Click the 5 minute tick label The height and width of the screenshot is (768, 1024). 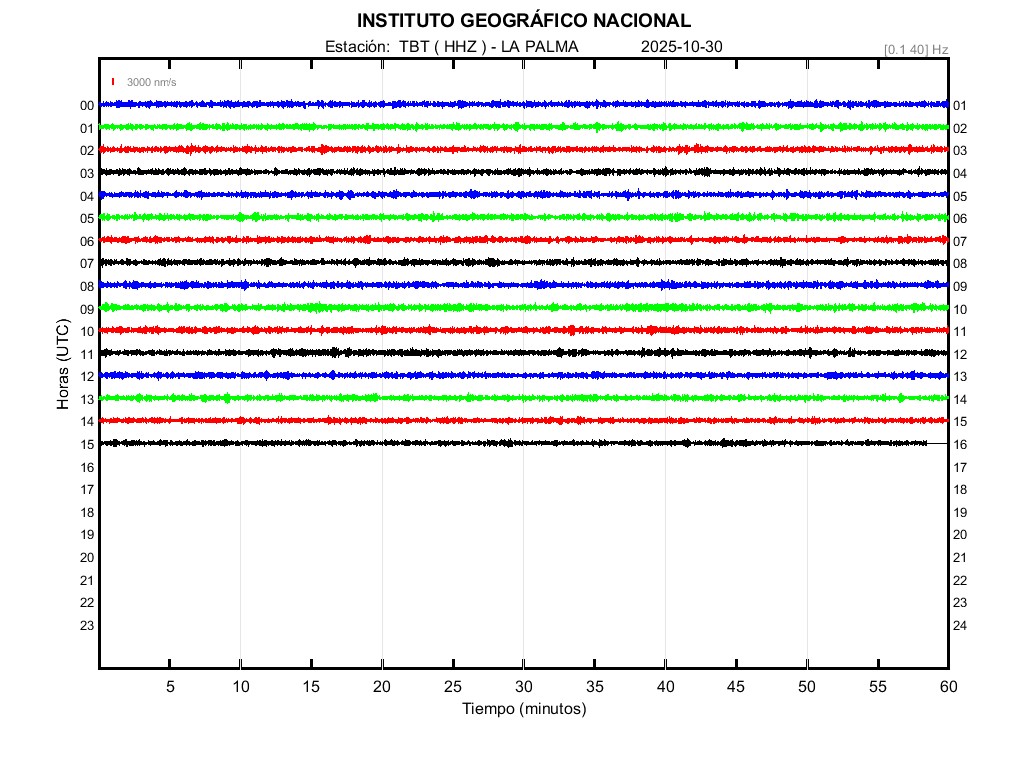pyautogui.click(x=170, y=687)
